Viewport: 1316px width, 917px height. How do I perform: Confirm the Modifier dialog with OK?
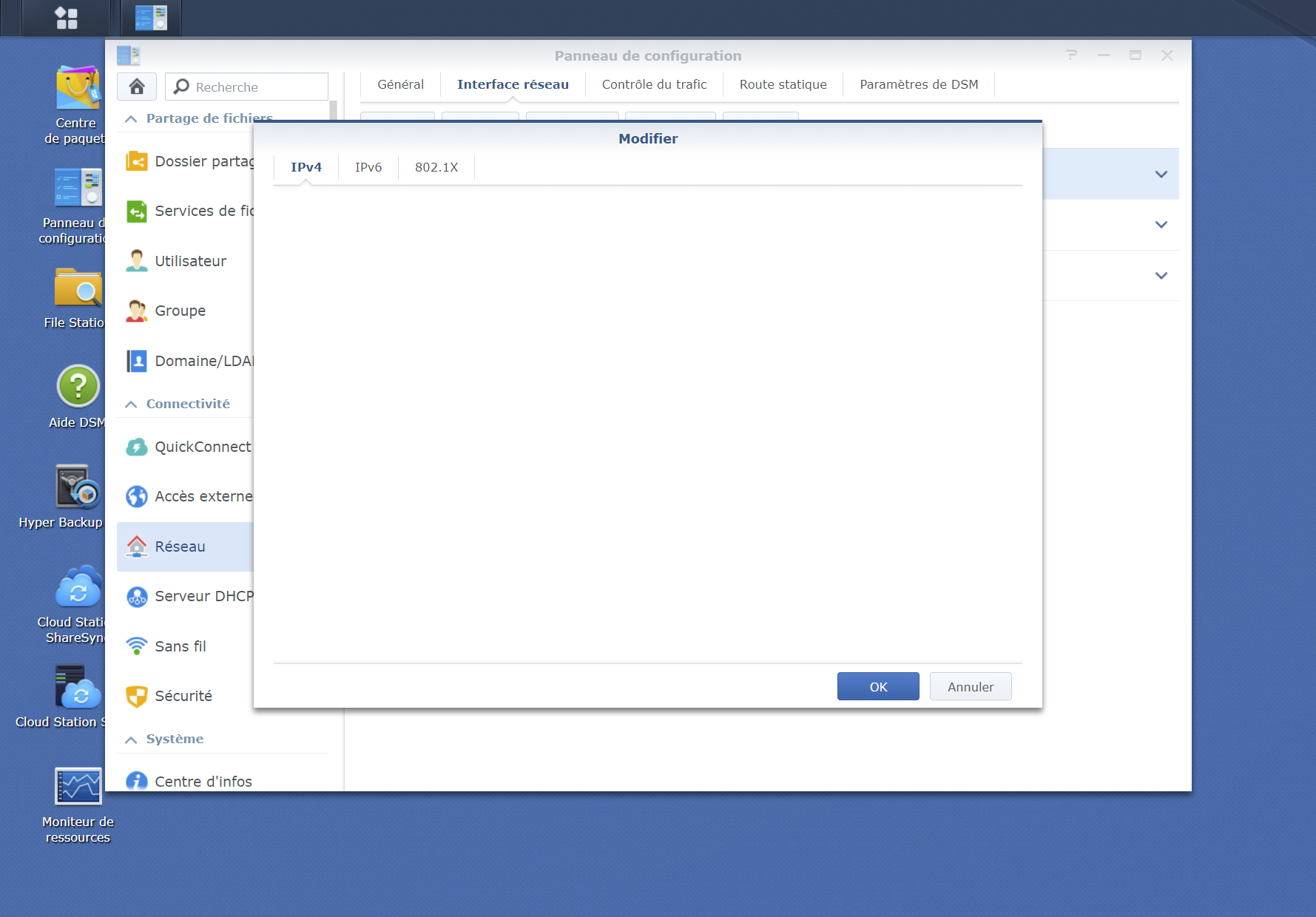[878, 686]
